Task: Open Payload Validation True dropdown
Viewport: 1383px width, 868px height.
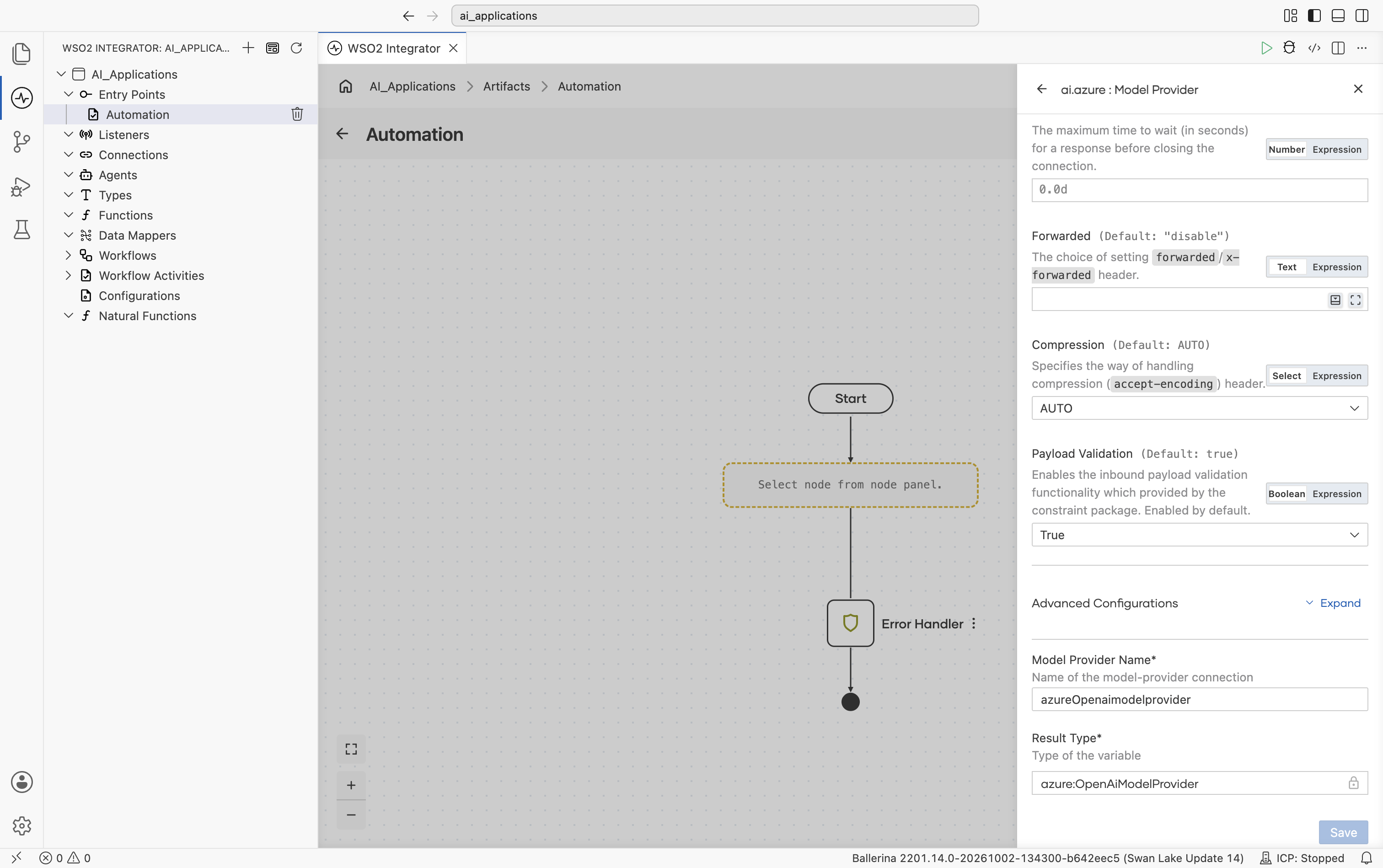Action: pos(1199,535)
